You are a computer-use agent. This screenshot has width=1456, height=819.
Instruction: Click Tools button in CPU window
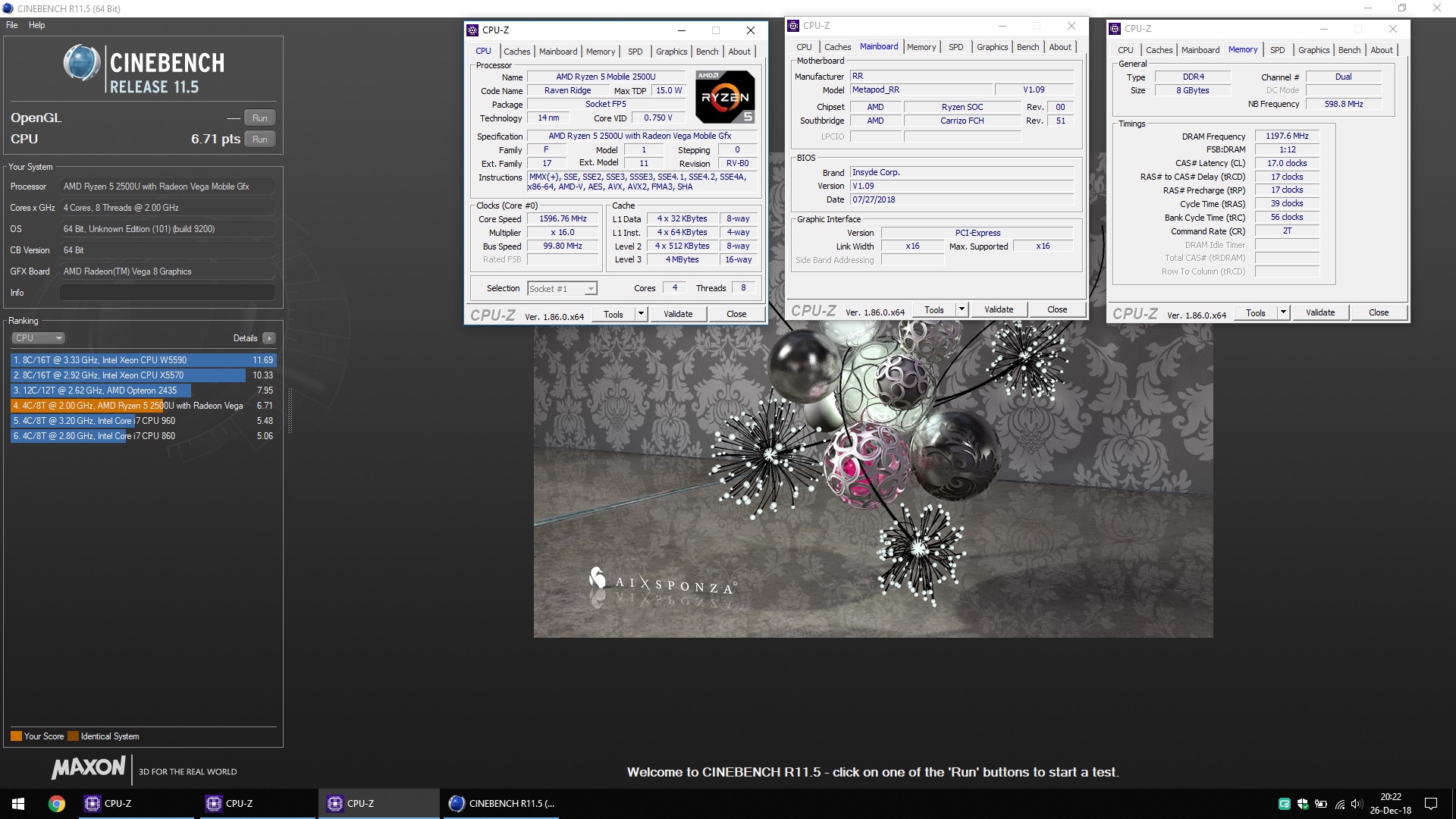(613, 314)
